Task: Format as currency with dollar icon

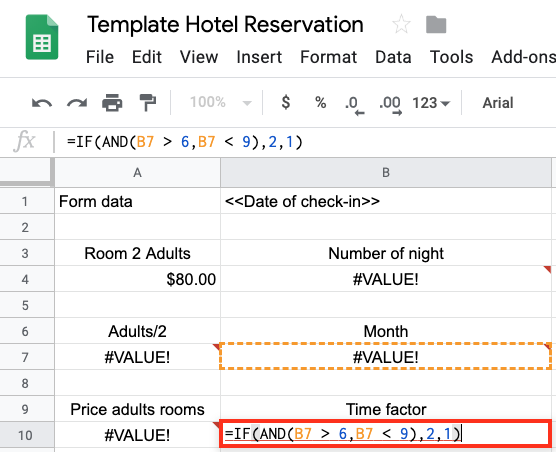Action: (286, 102)
